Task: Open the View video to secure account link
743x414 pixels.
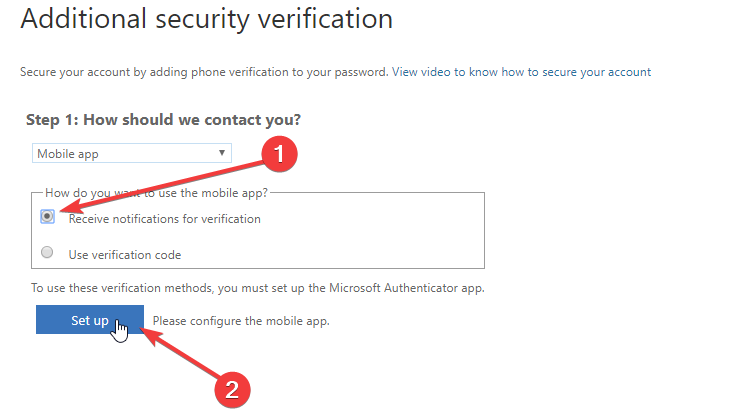Action: [521, 72]
